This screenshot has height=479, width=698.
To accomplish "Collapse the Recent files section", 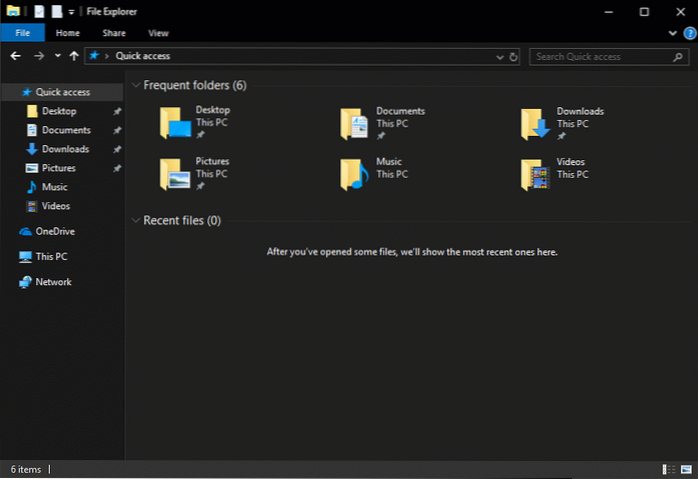I will pyautogui.click(x=135, y=220).
